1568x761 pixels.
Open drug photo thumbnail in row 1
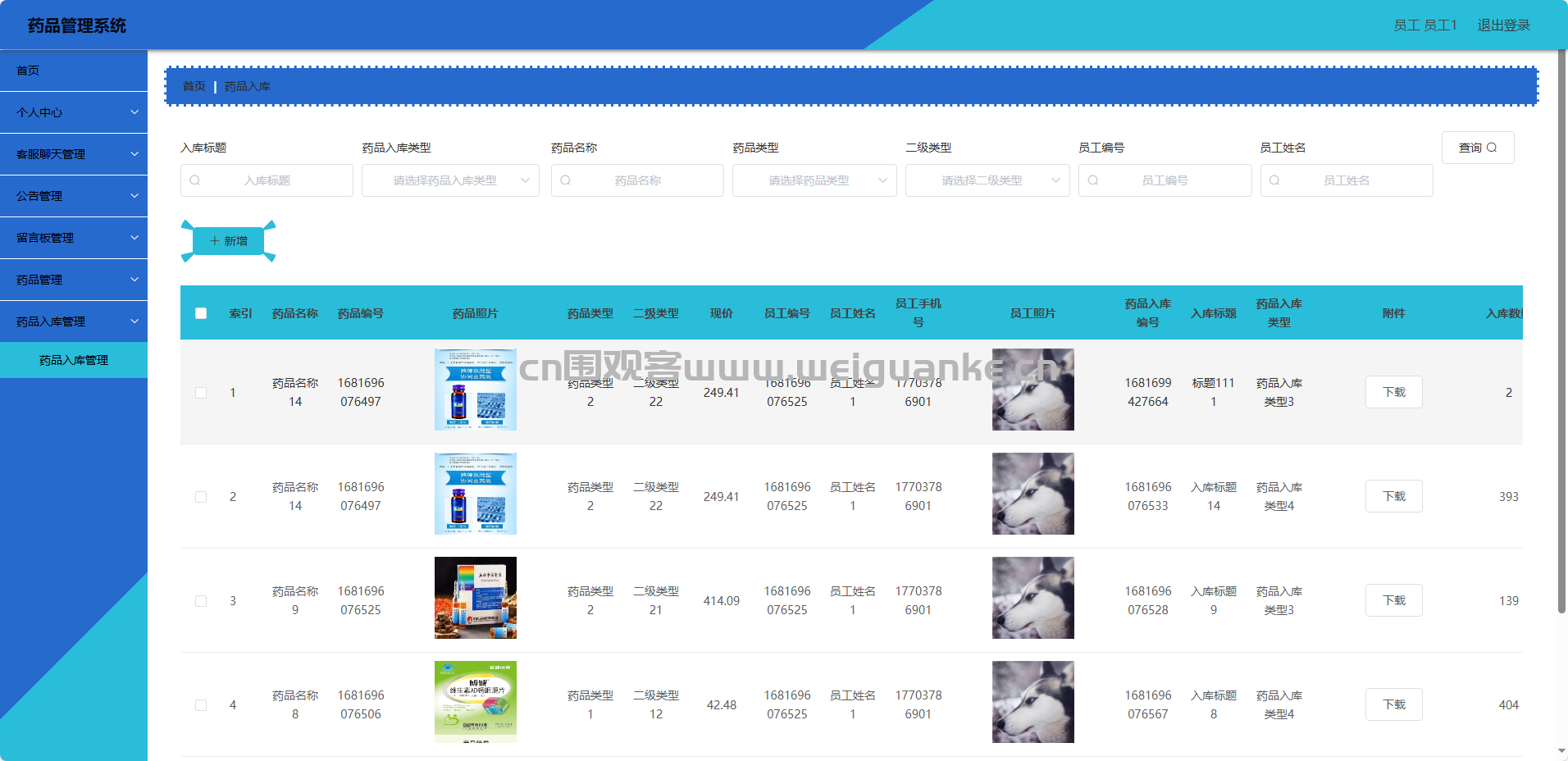(476, 390)
